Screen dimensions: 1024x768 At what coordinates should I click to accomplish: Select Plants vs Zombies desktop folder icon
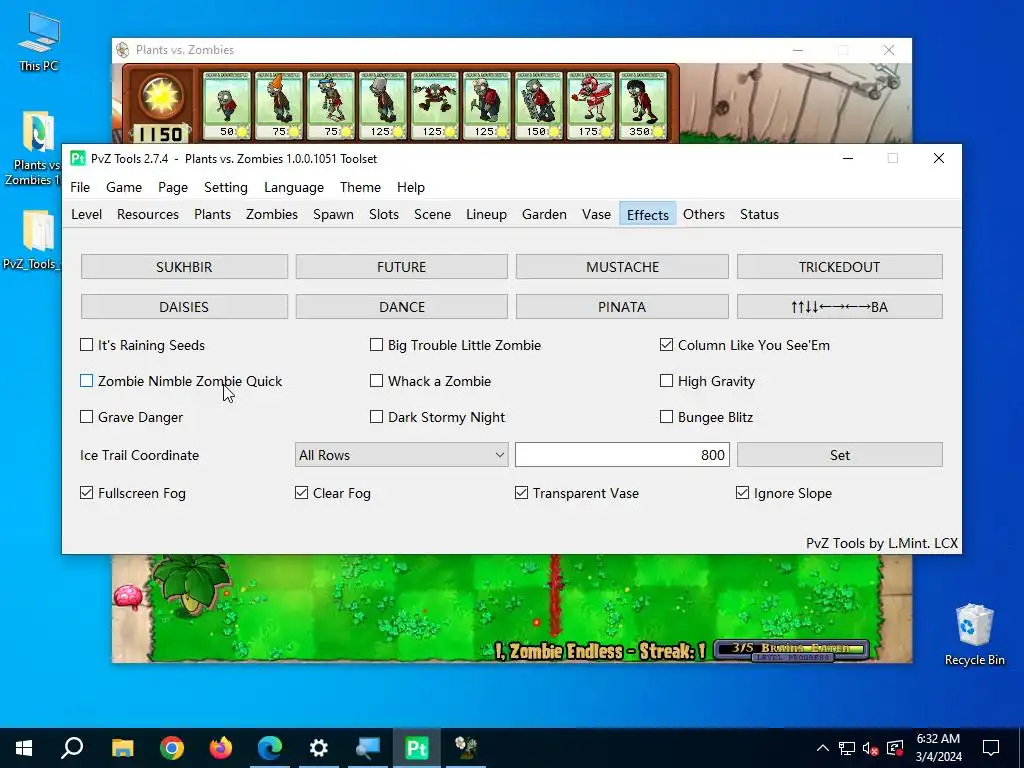click(x=37, y=149)
